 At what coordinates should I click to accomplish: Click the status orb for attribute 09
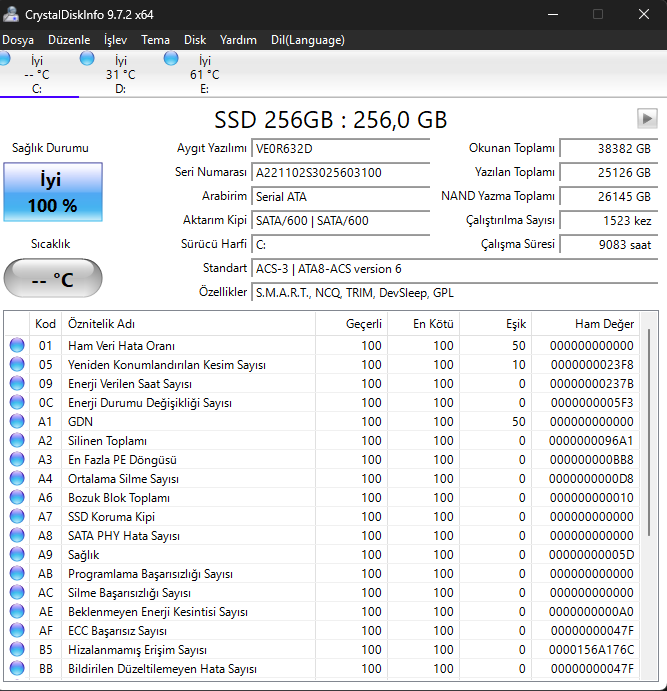click(17, 383)
